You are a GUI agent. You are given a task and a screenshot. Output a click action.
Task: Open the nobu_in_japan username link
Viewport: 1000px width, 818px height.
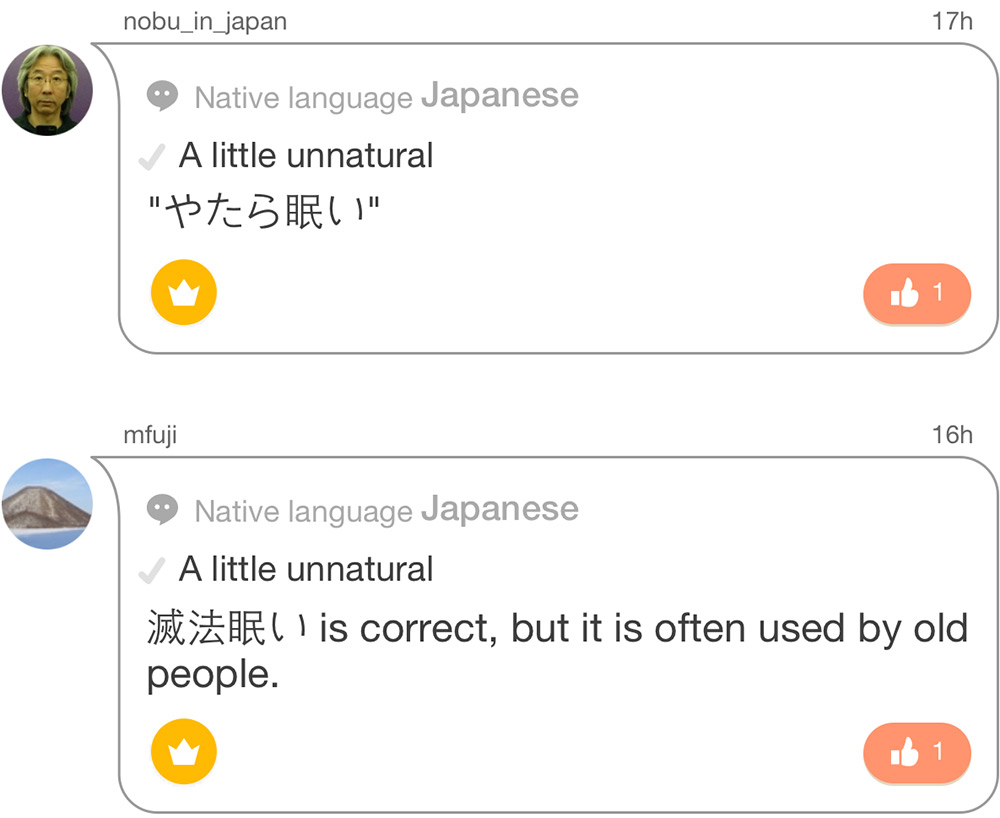pos(205,22)
